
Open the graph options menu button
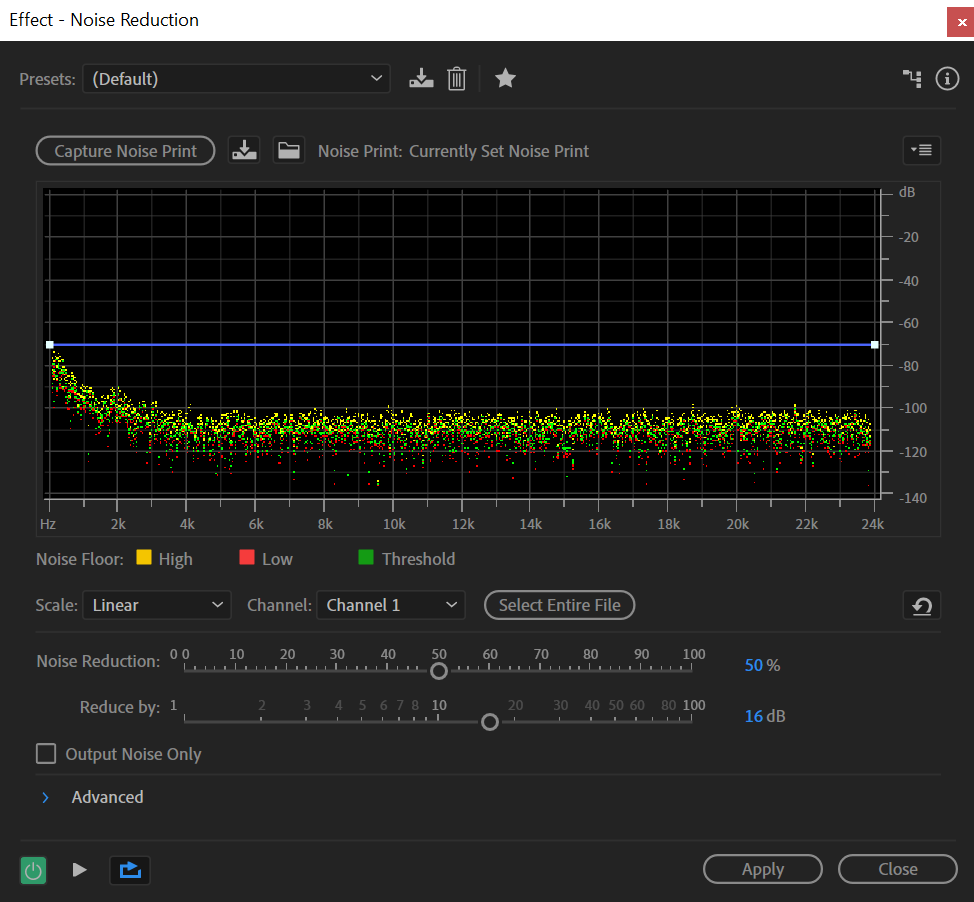(920, 151)
